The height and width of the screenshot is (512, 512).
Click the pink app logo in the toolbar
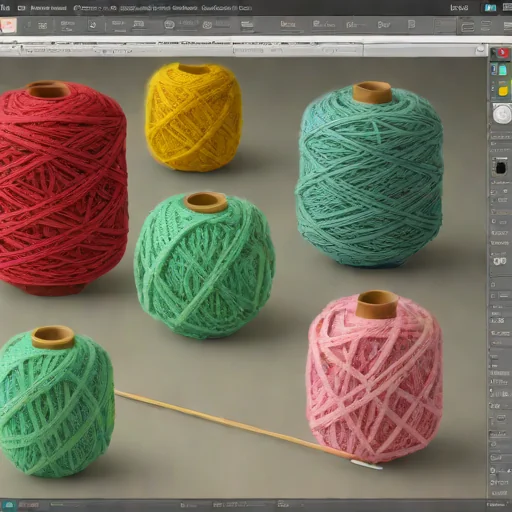pyautogui.click(x=8, y=25)
